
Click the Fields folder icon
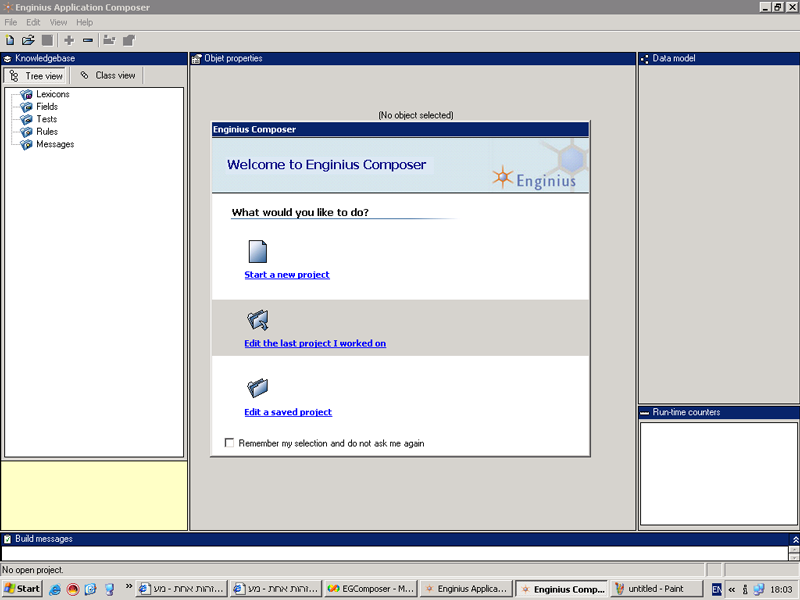[27, 107]
